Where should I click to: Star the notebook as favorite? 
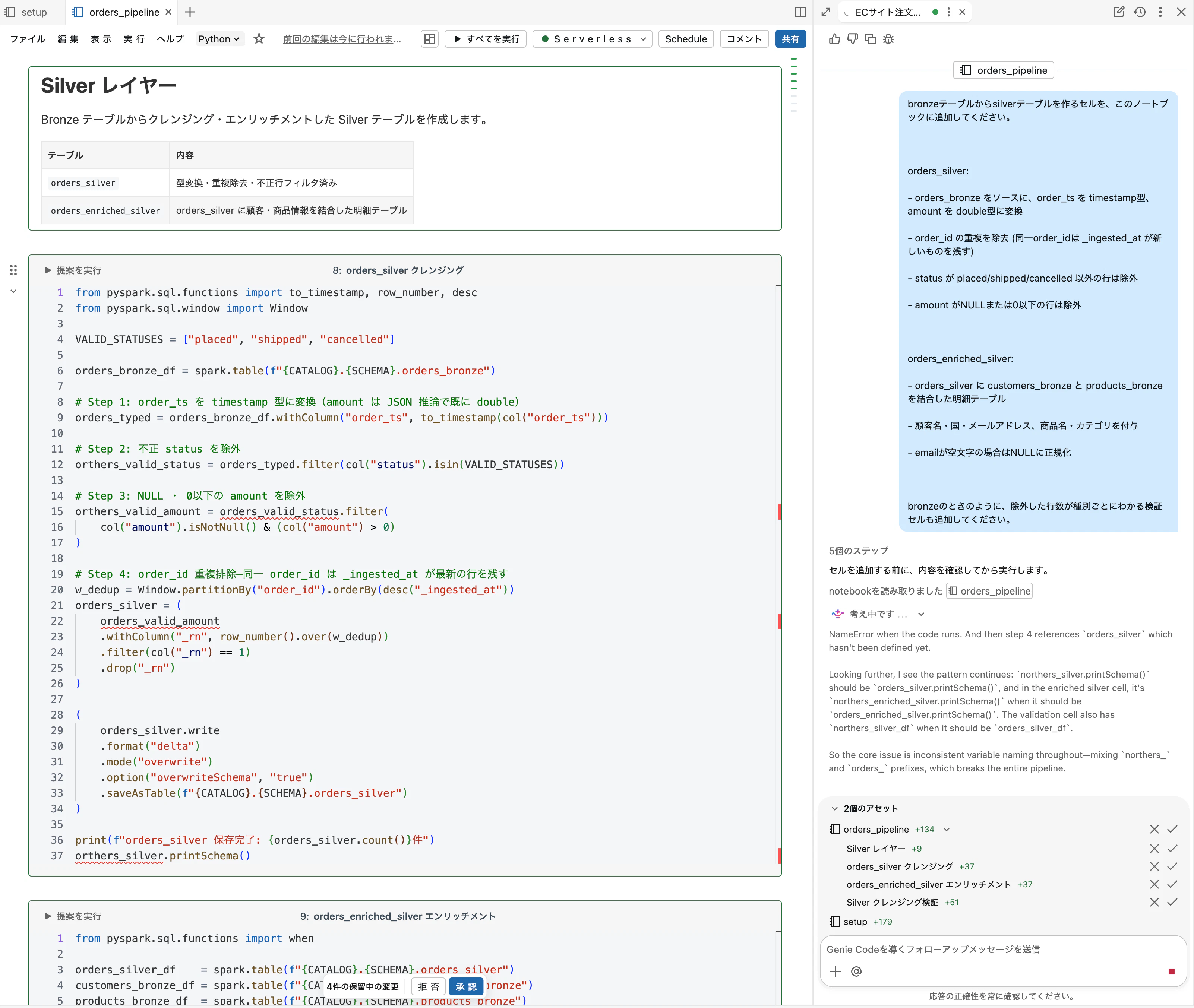coord(259,39)
